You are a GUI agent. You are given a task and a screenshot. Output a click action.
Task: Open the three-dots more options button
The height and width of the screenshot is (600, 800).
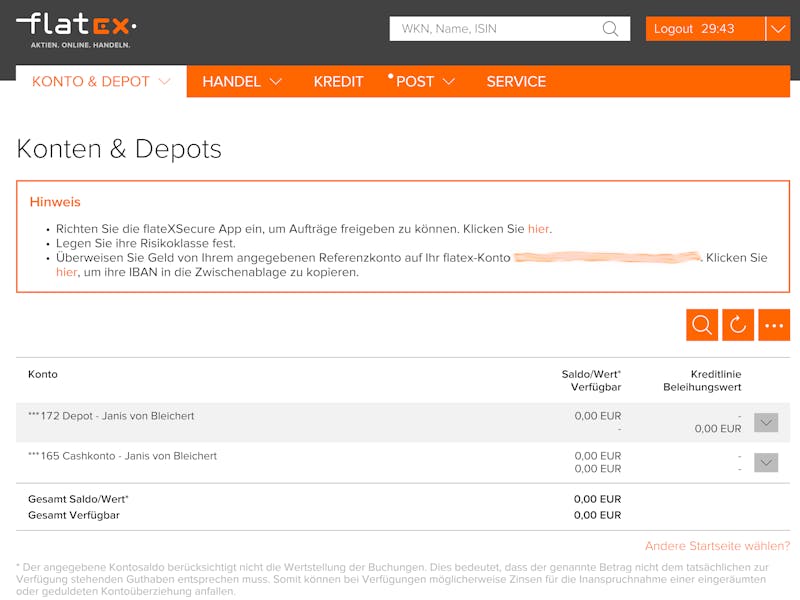pyautogui.click(x=774, y=324)
